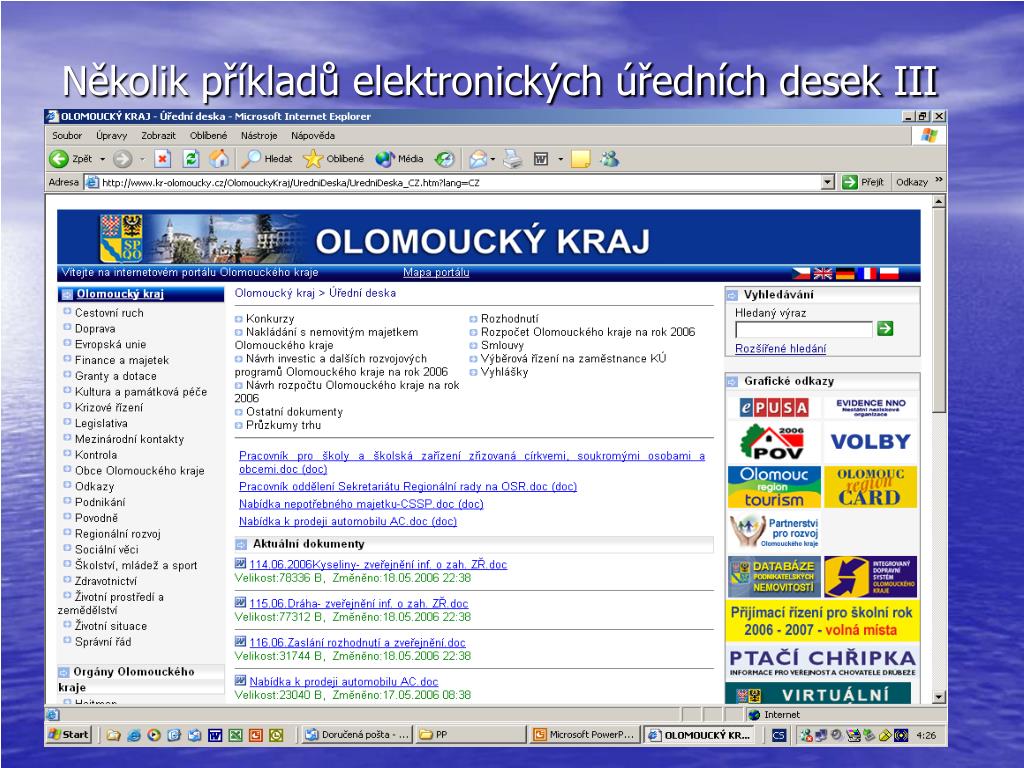Open the Mapa portálu link
Screen dimensions: 1024x768
click(x=436, y=272)
